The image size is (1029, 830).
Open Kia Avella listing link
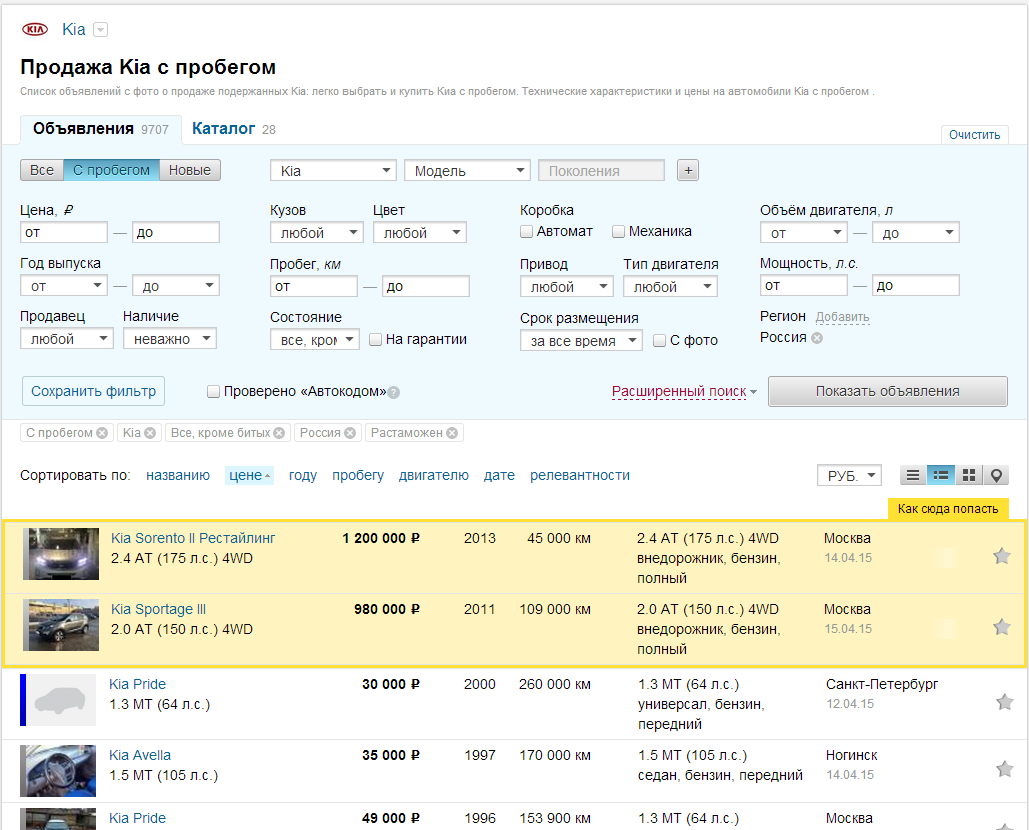point(140,755)
